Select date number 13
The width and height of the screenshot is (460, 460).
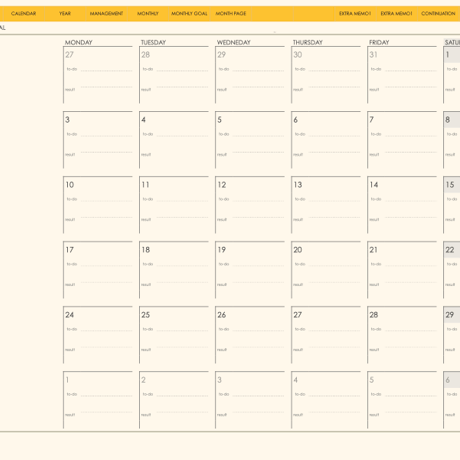click(x=298, y=185)
